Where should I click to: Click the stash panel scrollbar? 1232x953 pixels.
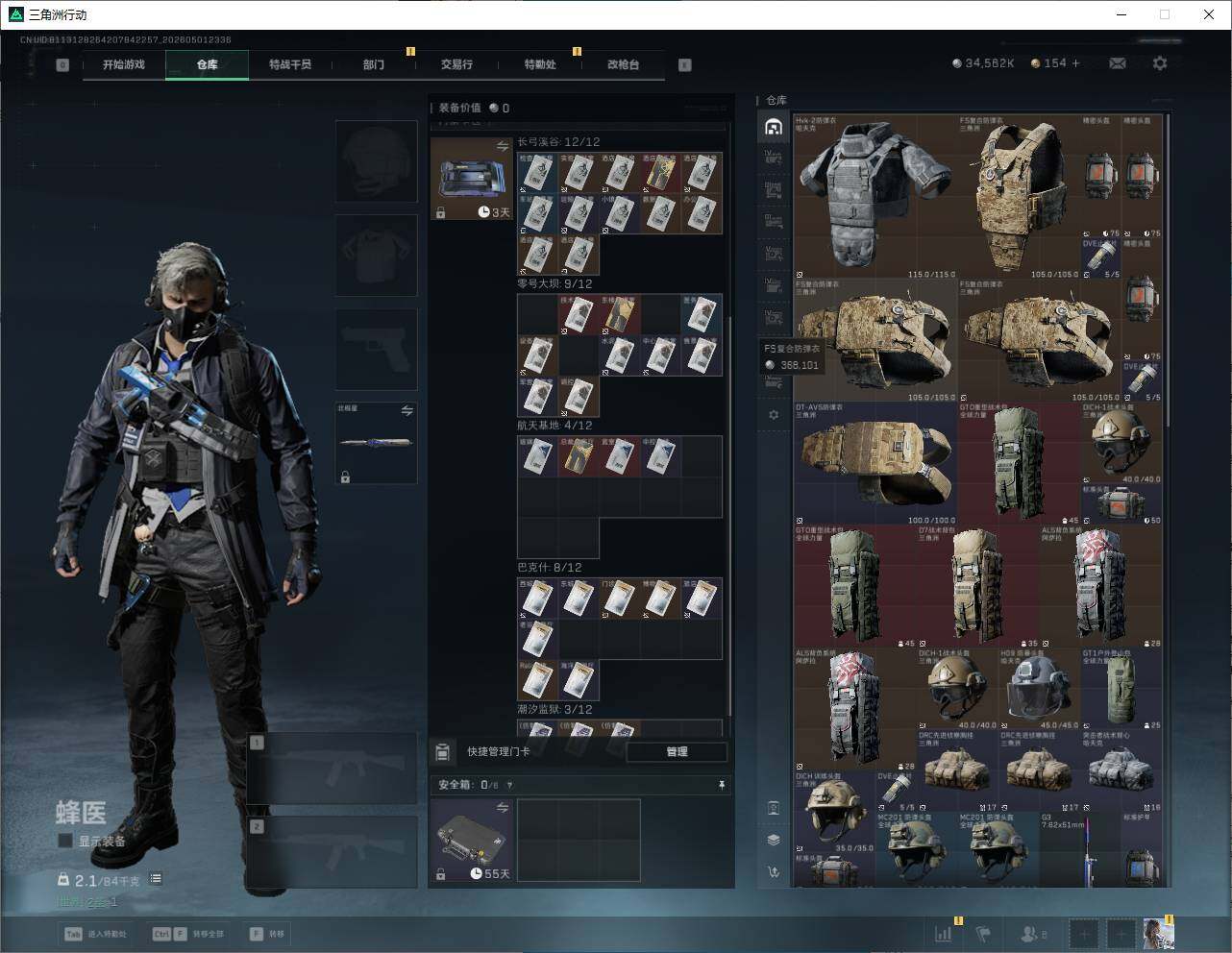point(1169,269)
